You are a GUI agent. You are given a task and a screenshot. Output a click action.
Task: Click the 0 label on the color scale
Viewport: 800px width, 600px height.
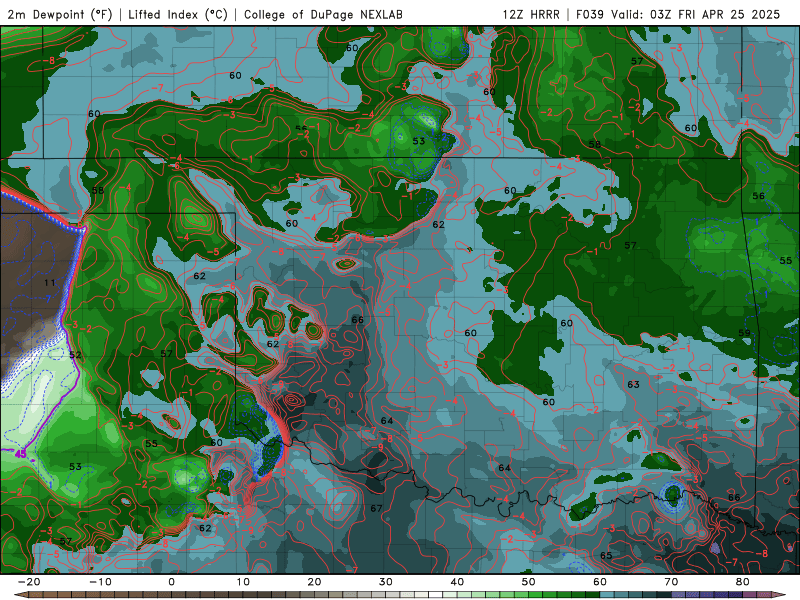point(171,582)
